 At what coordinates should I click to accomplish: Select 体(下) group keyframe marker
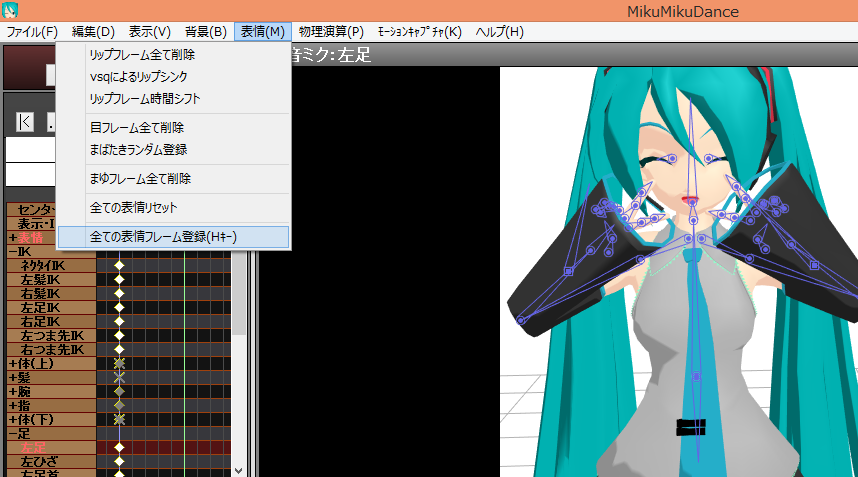(x=119, y=420)
